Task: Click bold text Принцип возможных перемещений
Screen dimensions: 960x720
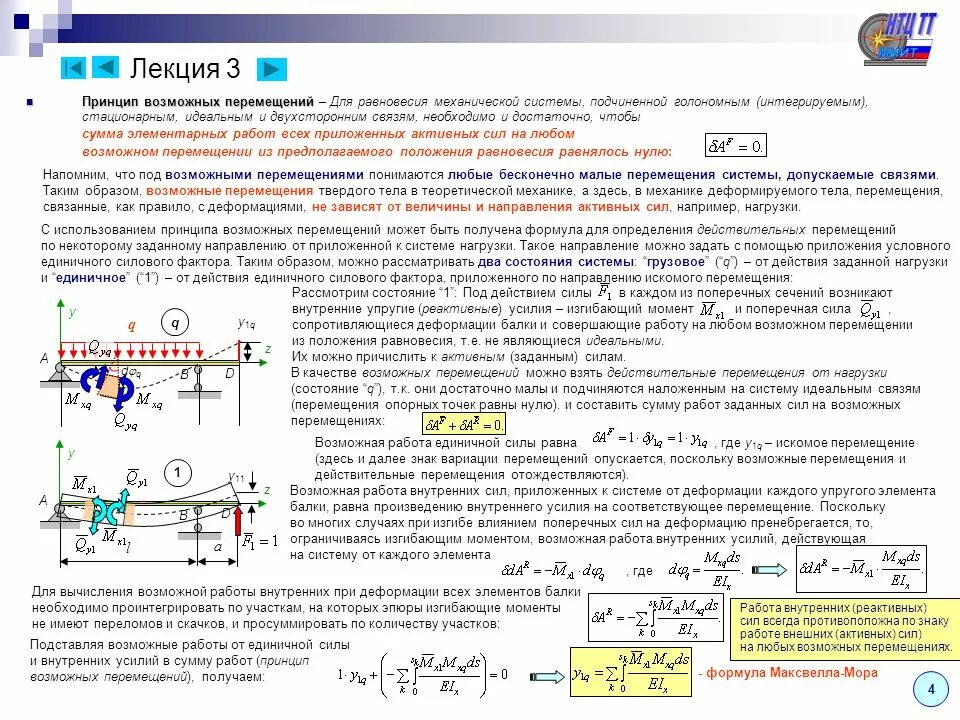Action: pyautogui.click(x=198, y=101)
